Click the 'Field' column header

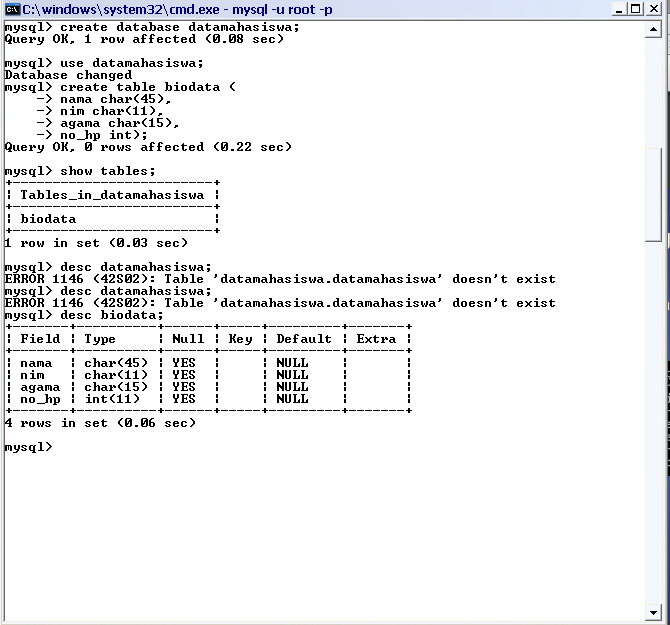click(40, 339)
